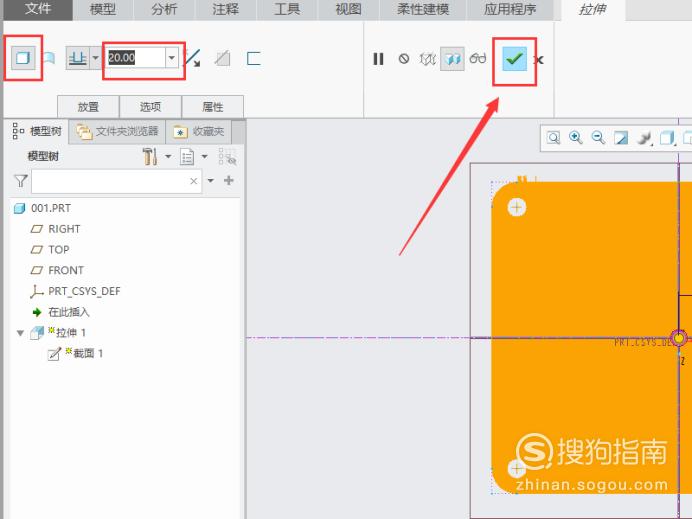Click the plus add search icon
Image resolution: width=692 pixels, height=519 pixels.
(x=229, y=180)
